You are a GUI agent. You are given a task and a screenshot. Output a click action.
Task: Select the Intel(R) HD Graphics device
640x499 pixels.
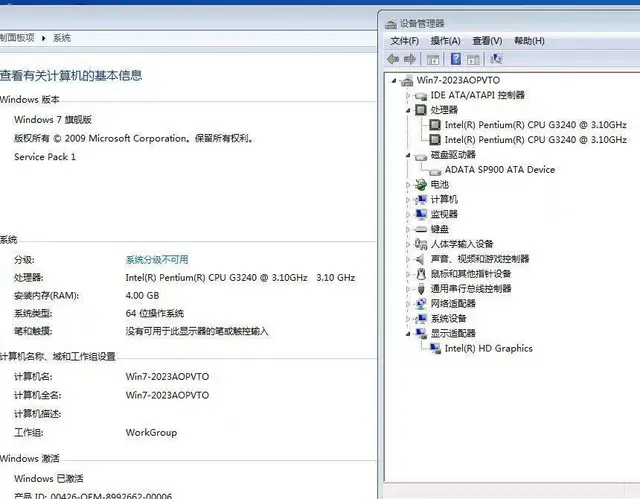(489, 348)
